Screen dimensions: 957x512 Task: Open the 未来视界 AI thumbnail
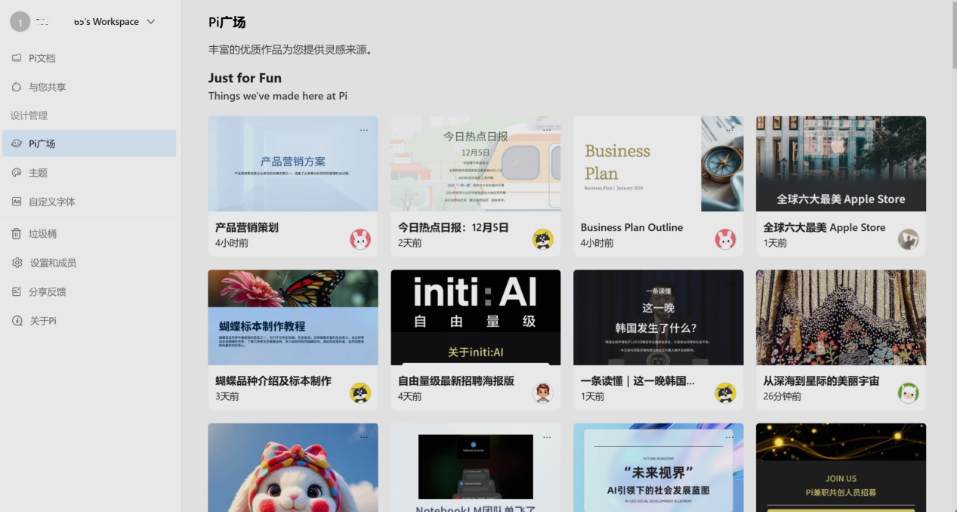[x=658, y=467]
